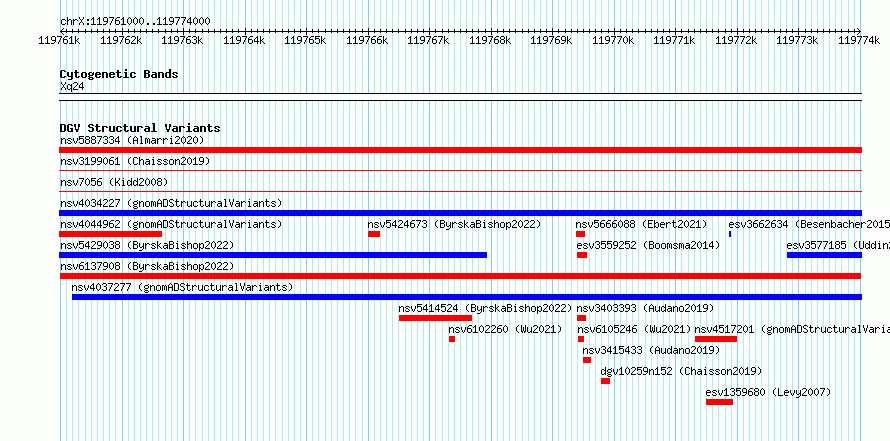
Task: Click the esv1359680 (Levy2007) label
Action: click(x=768, y=392)
